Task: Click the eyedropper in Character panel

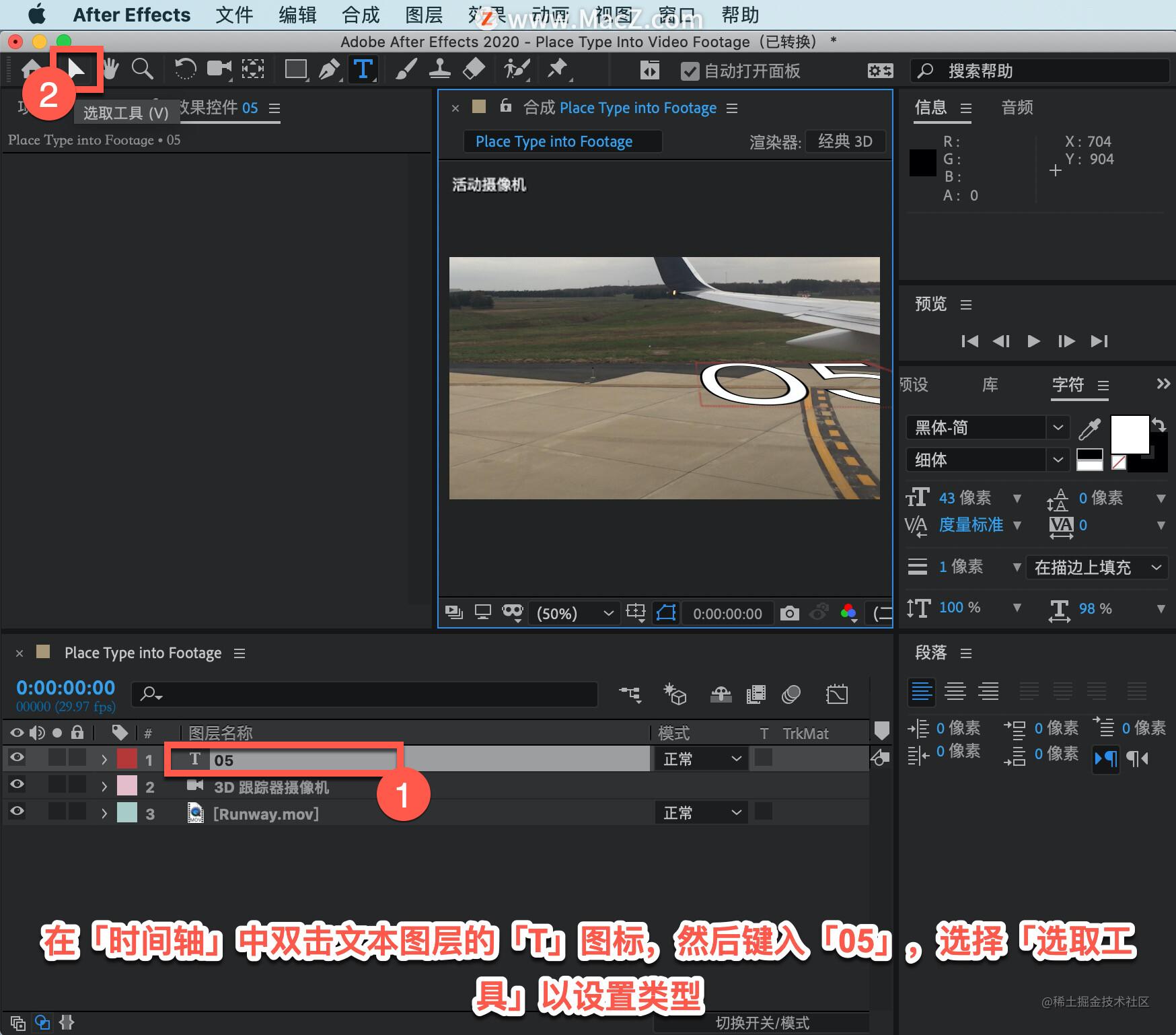Action: (1089, 428)
